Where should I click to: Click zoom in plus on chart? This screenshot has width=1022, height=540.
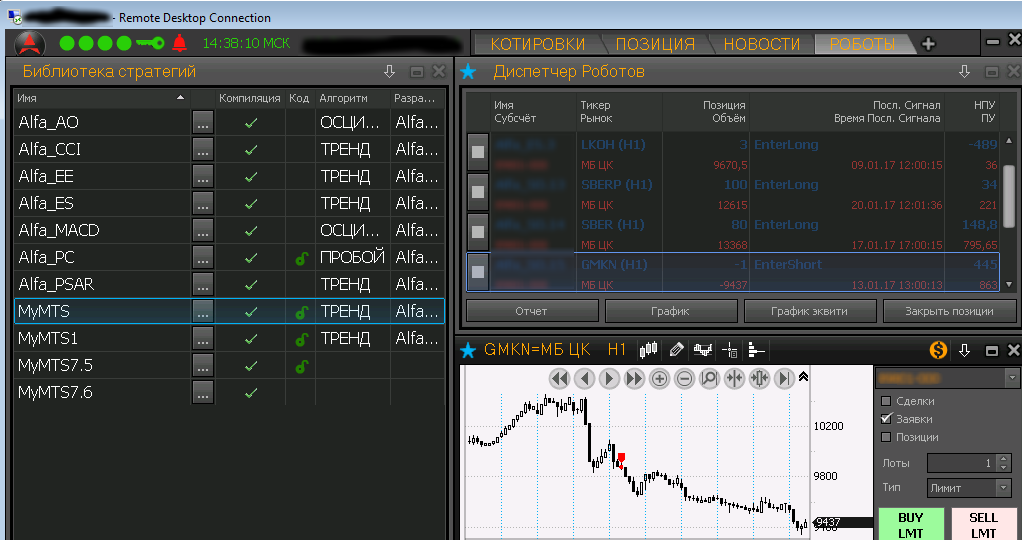(x=660, y=379)
